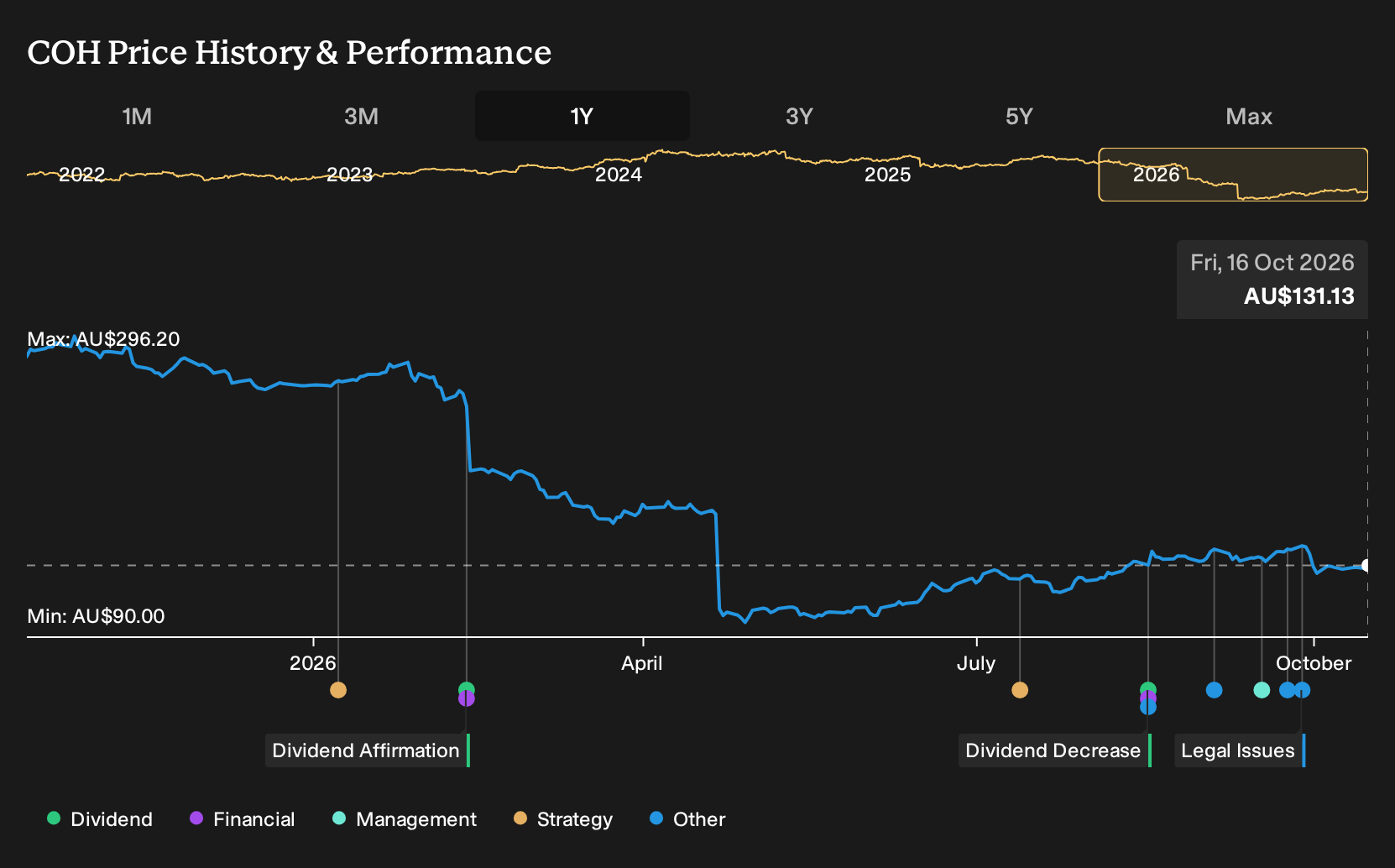Click the orange Strategy dot in July
This screenshot has width=1395, height=868.
point(1020,690)
